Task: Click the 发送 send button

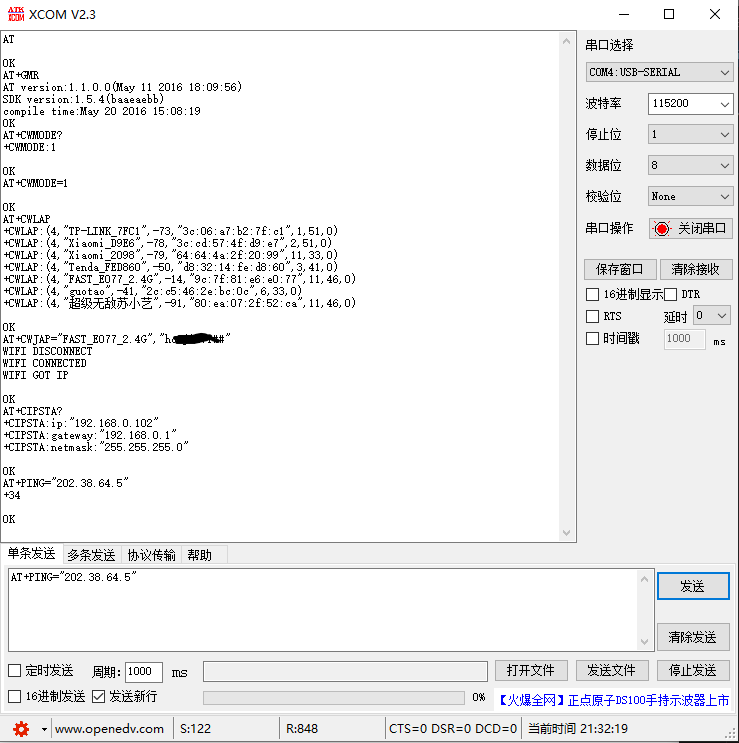Action: 693,587
